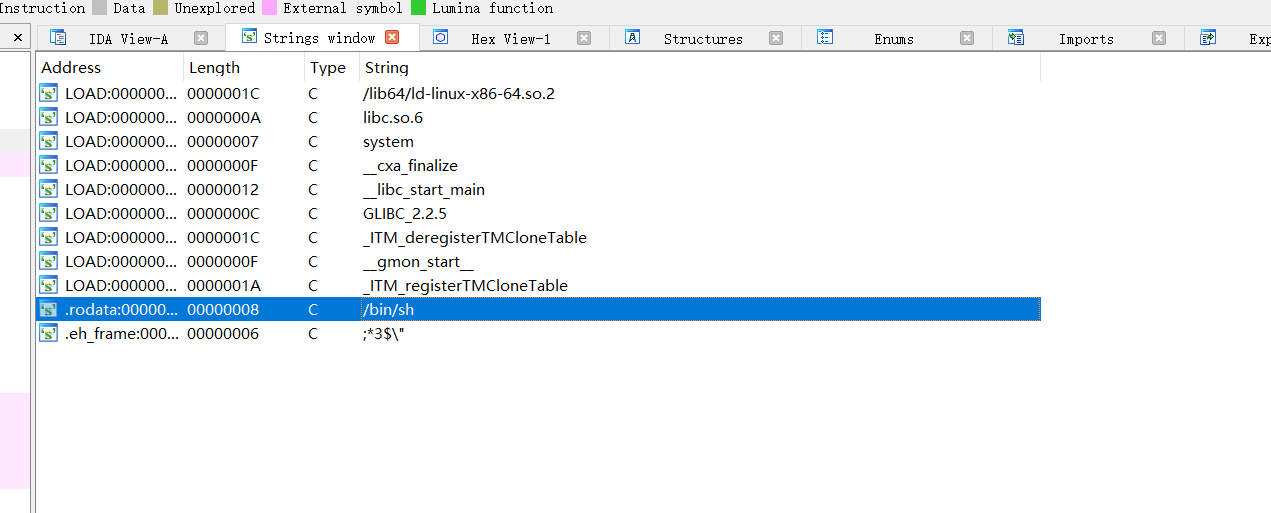Click the Lumina function green legend swatch
Viewport: 1271px width, 513px height.
pos(418,8)
